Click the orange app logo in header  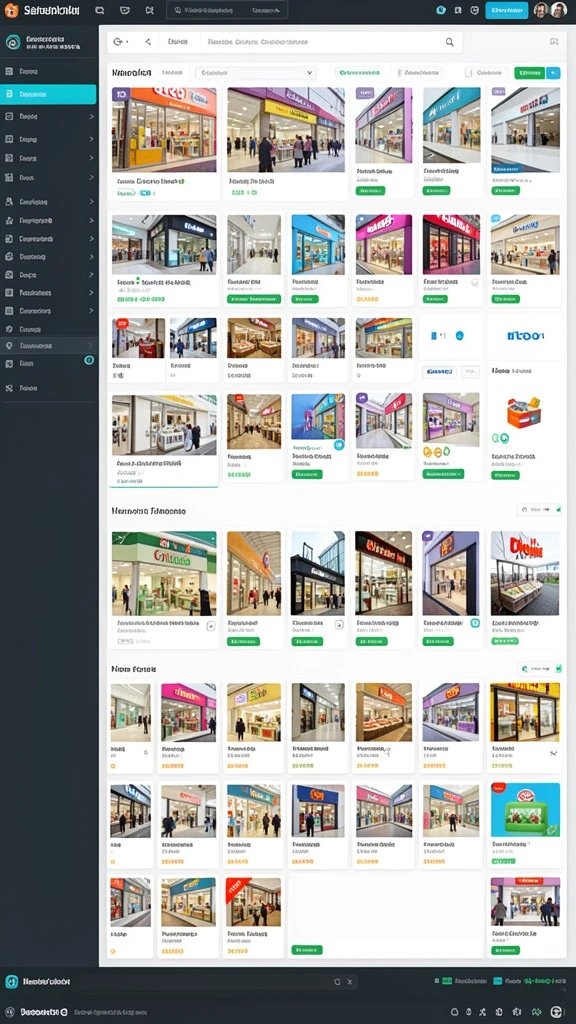point(11,10)
